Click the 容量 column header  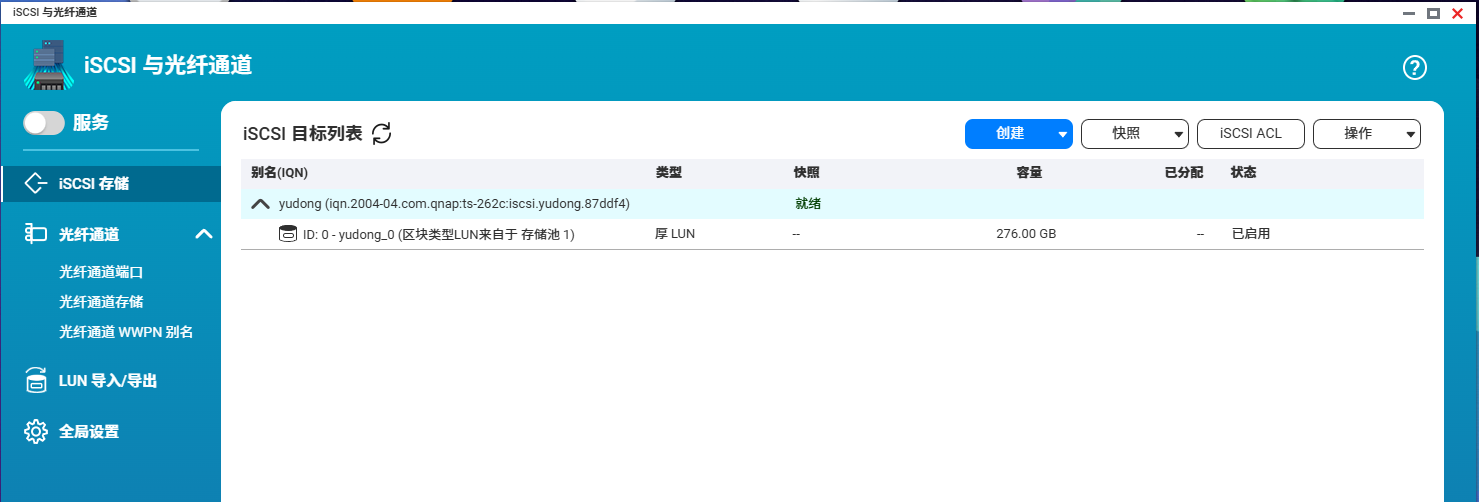[1029, 172]
